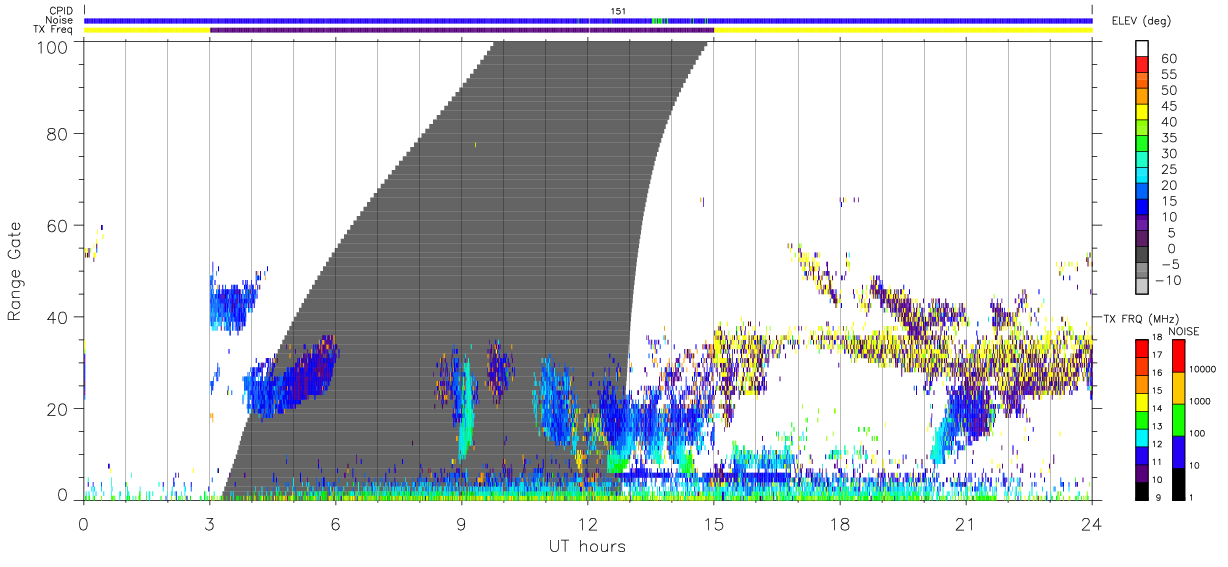Click the red 55–60 elevation color segment
1228x567 pixels.
tap(1143, 66)
